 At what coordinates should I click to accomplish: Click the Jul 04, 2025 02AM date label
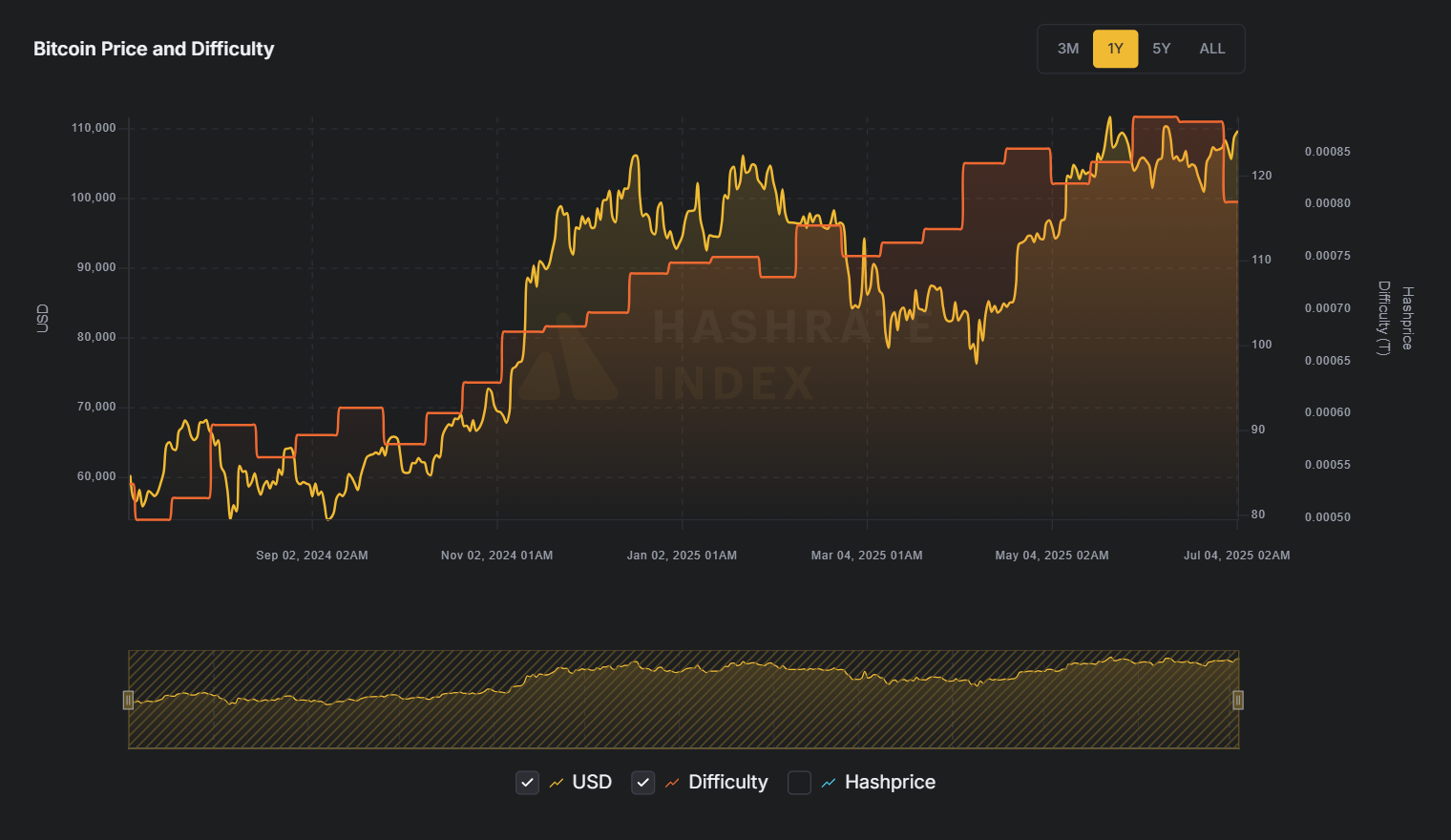point(1237,556)
